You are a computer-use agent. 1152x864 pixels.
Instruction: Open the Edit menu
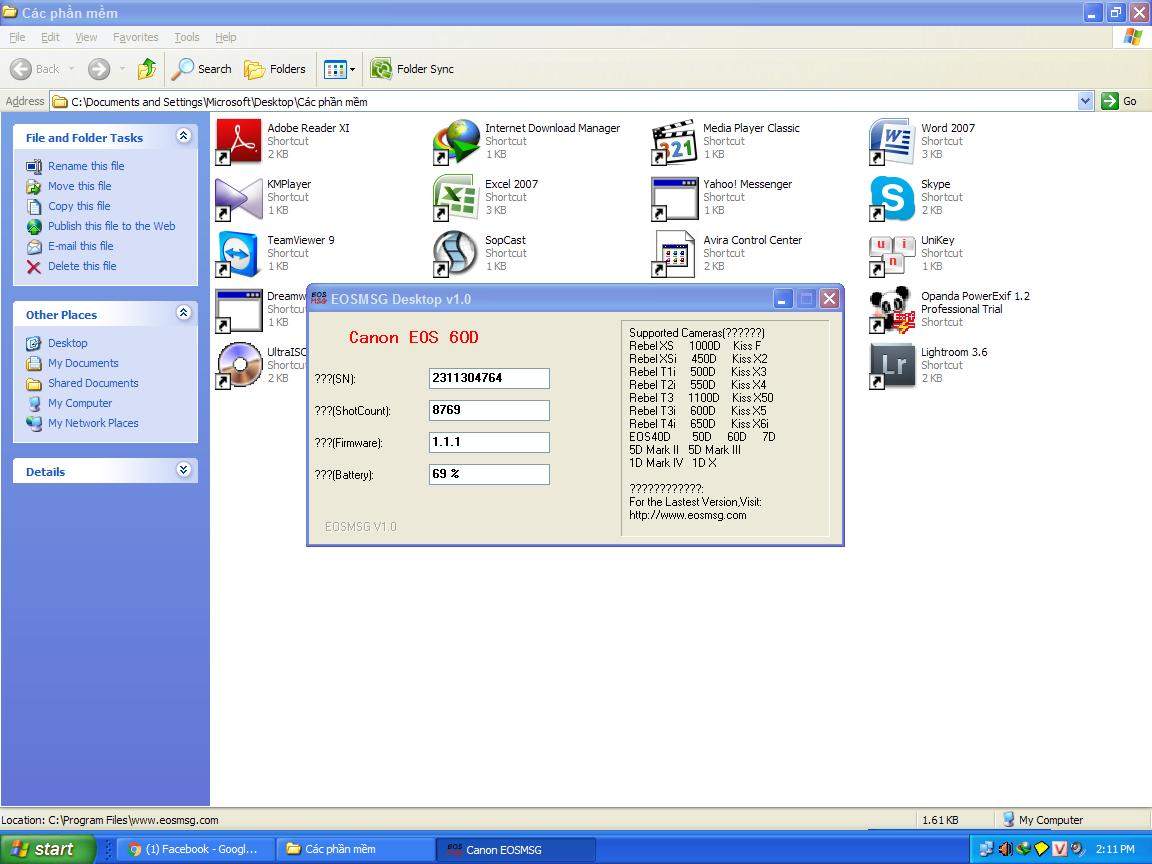click(x=50, y=37)
